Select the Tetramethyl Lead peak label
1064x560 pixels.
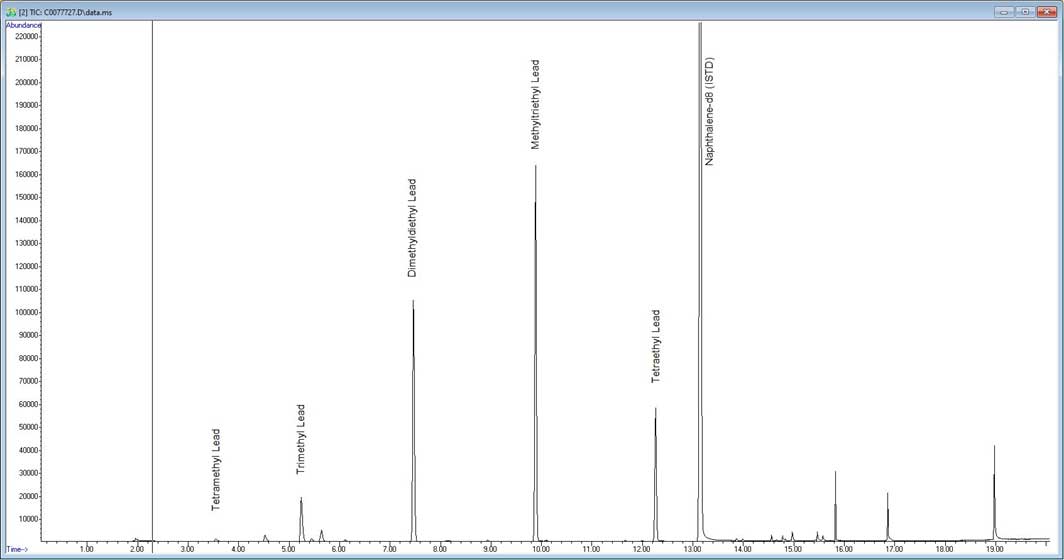coord(216,469)
